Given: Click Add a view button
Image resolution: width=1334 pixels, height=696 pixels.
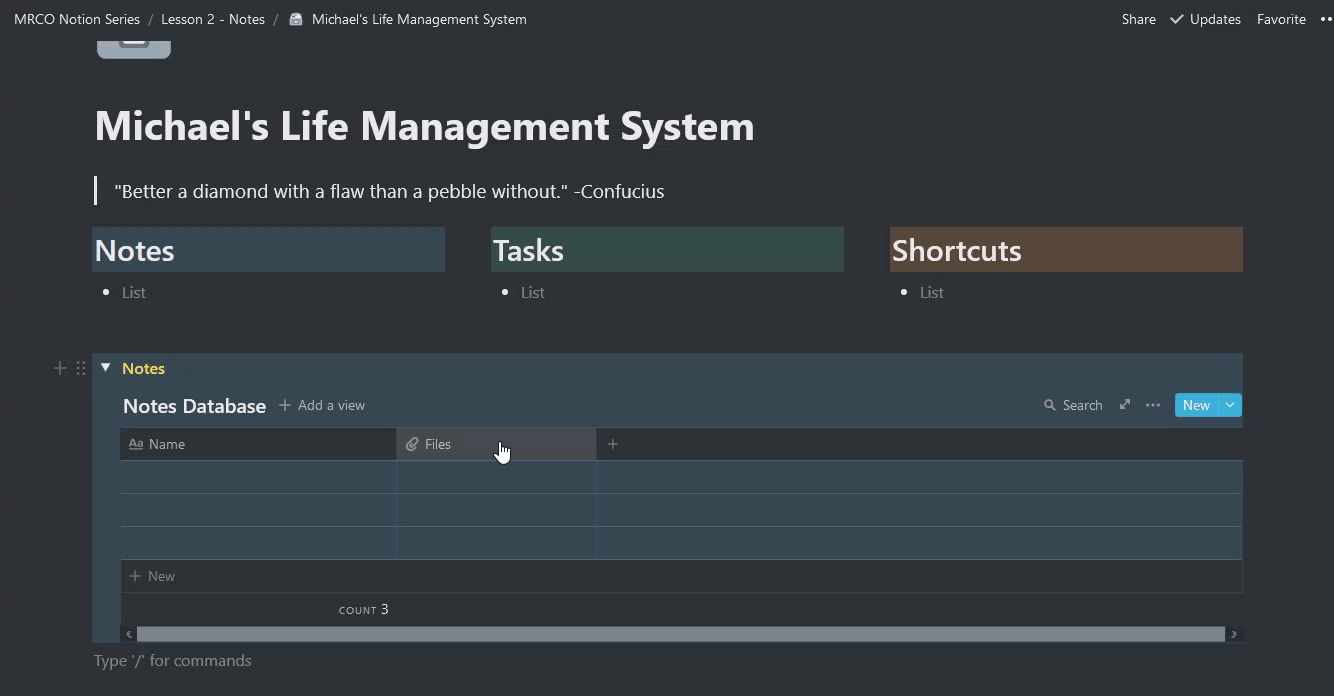Looking at the screenshot, I should [x=322, y=405].
